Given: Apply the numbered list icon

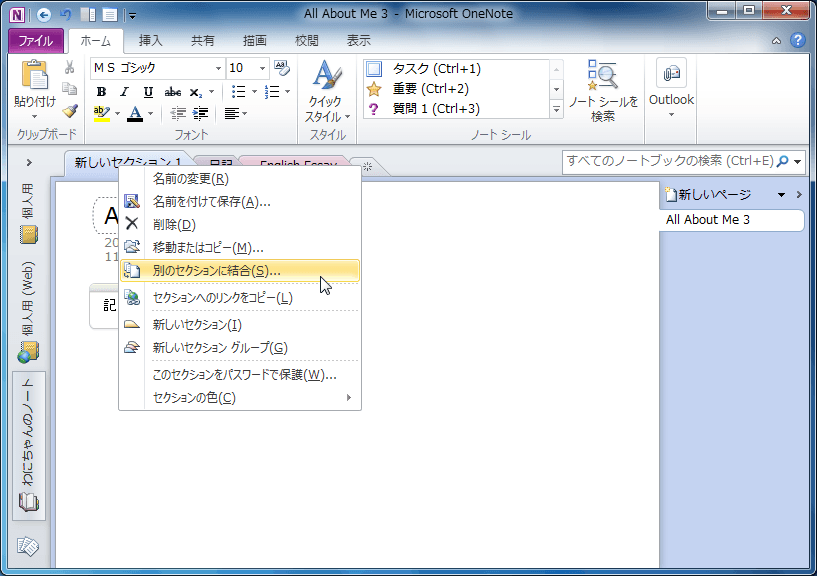Looking at the screenshot, I should (x=272, y=92).
